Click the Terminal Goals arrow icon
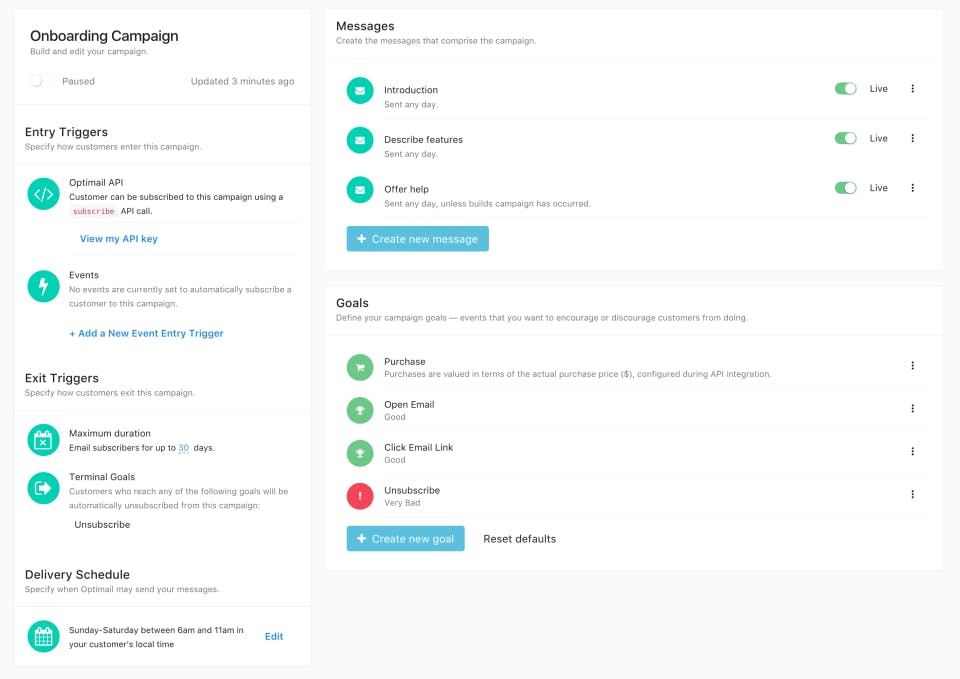The height and width of the screenshot is (679, 960). (42, 488)
